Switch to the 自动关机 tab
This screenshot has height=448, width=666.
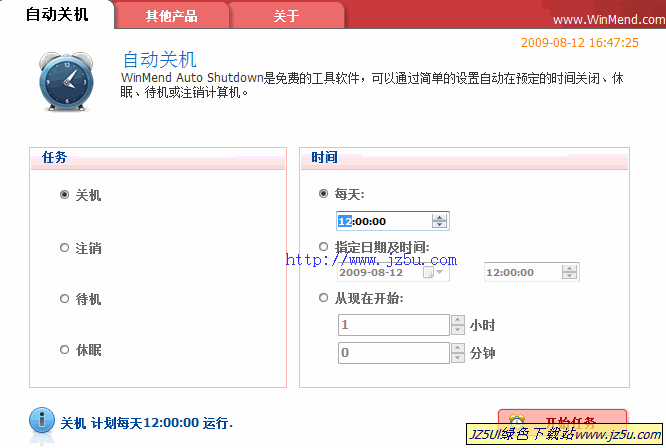[57, 14]
